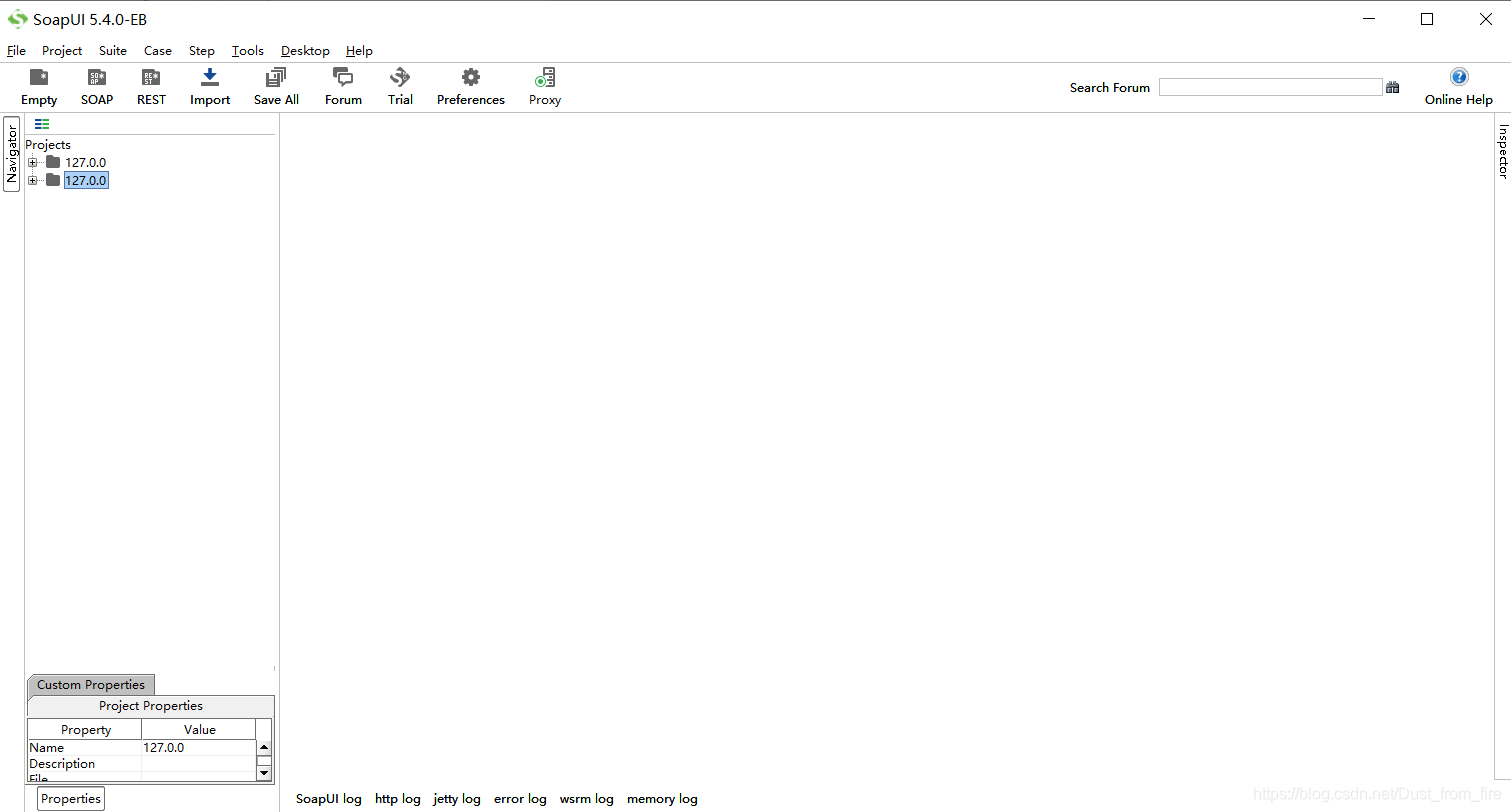
Task: Click the Properties button
Action: click(71, 799)
